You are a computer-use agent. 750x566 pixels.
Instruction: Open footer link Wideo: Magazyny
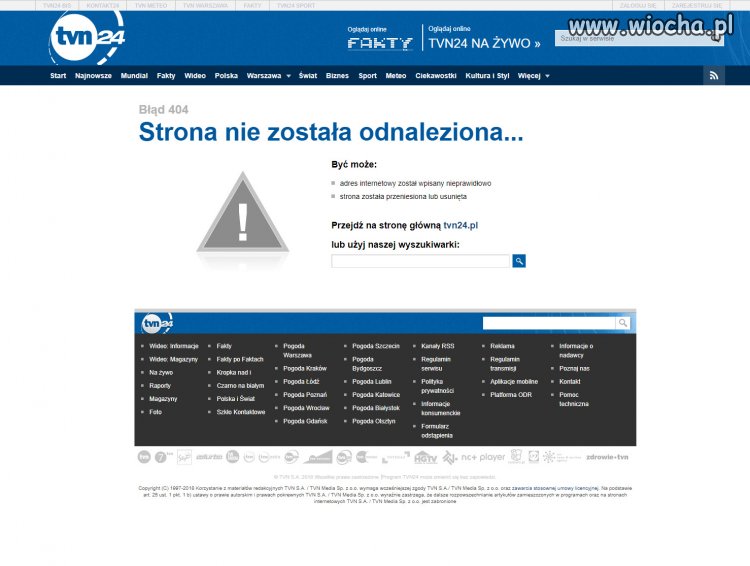tap(173, 359)
